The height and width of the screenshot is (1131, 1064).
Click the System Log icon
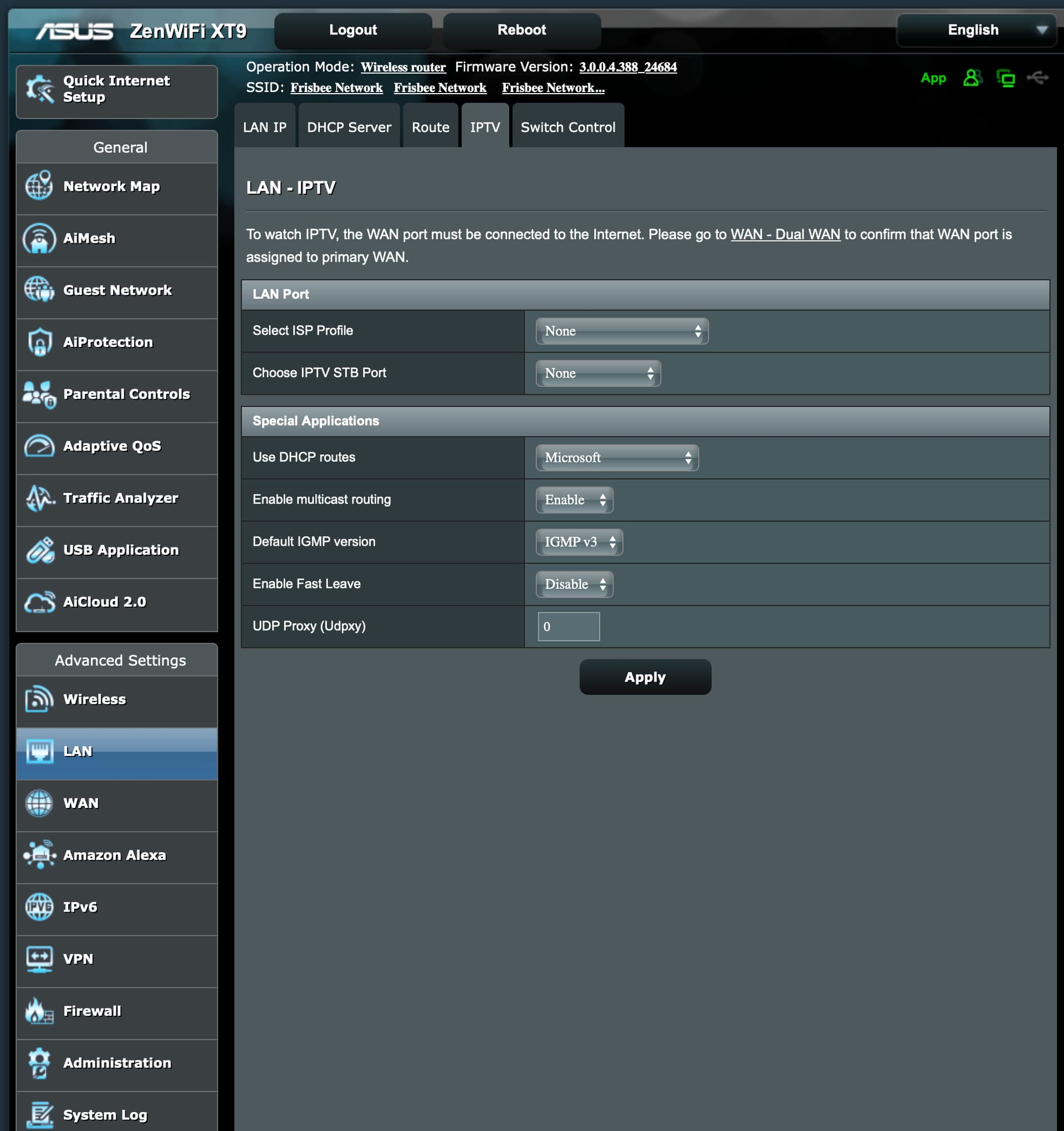(x=39, y=1115)
